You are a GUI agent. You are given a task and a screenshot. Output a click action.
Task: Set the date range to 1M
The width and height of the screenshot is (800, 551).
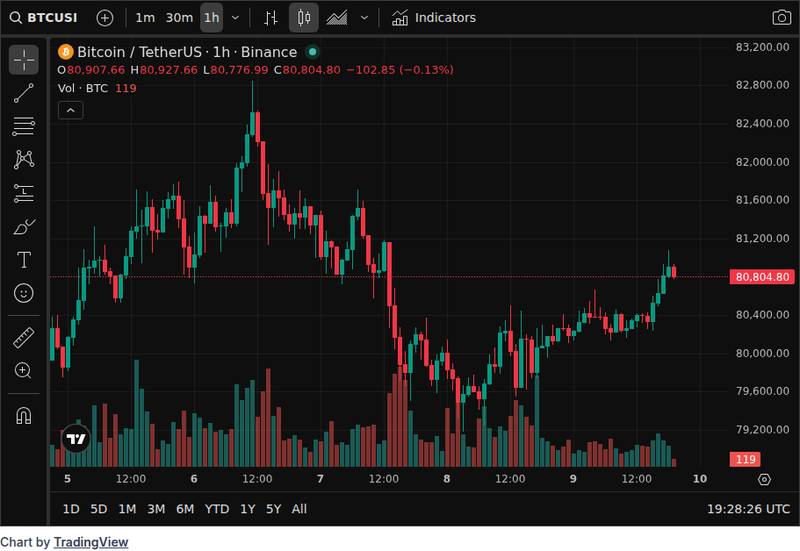point(127,509)
